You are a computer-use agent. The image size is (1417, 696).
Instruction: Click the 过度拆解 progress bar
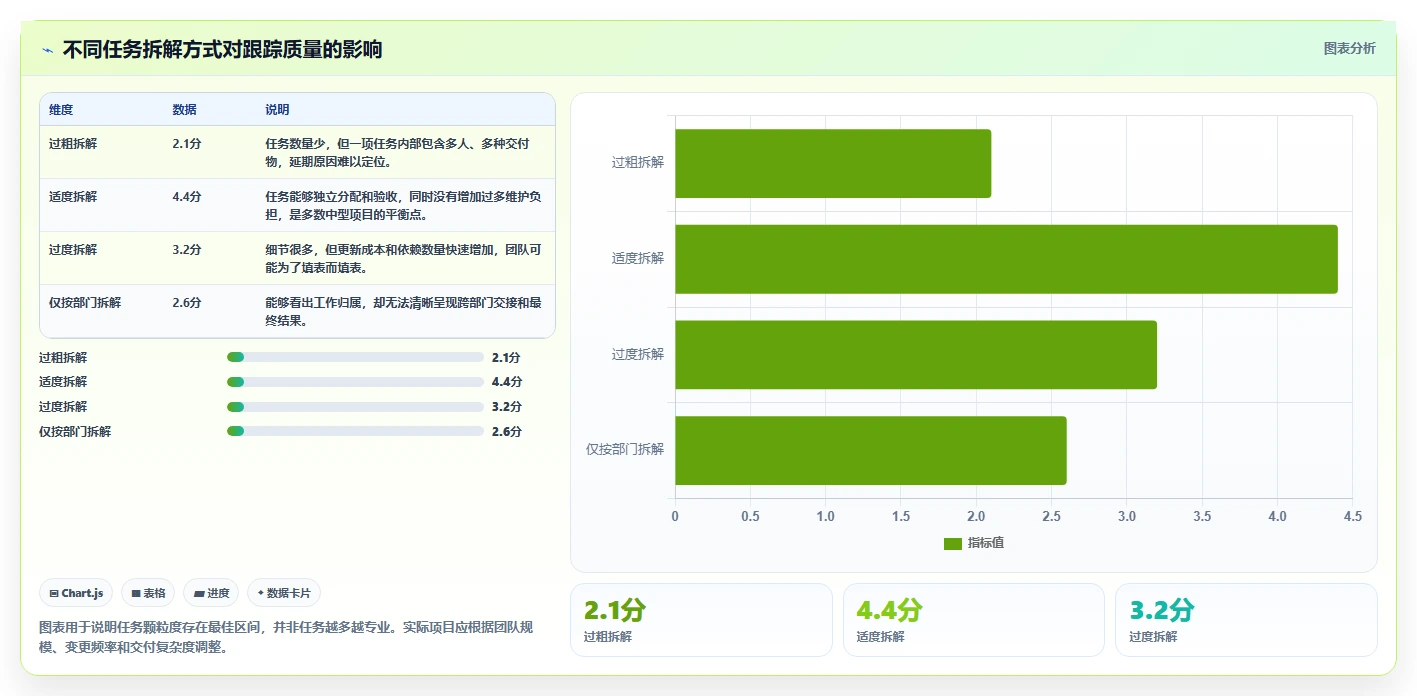pos(355,407)
